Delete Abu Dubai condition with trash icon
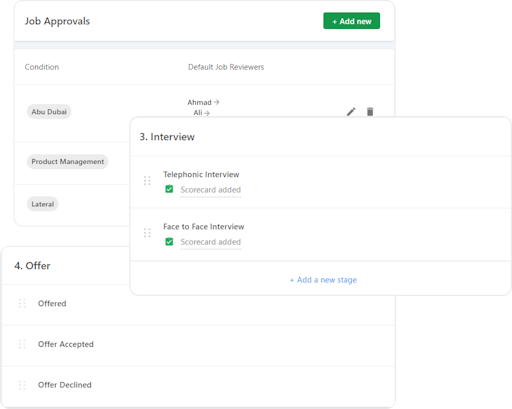 370,112
